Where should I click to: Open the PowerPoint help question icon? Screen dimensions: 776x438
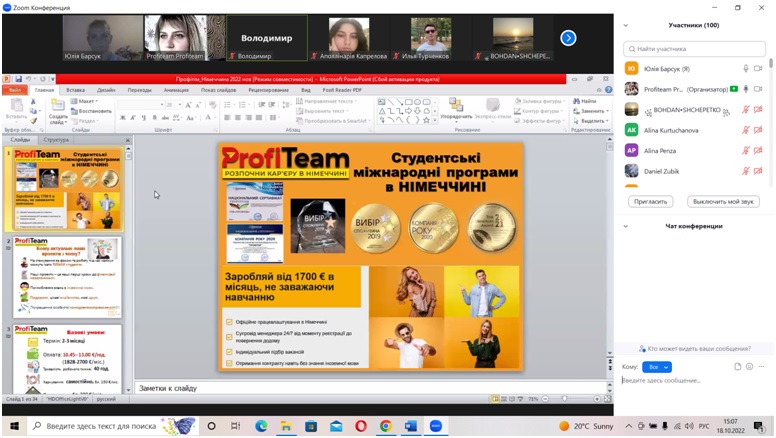tap(608, 90)
